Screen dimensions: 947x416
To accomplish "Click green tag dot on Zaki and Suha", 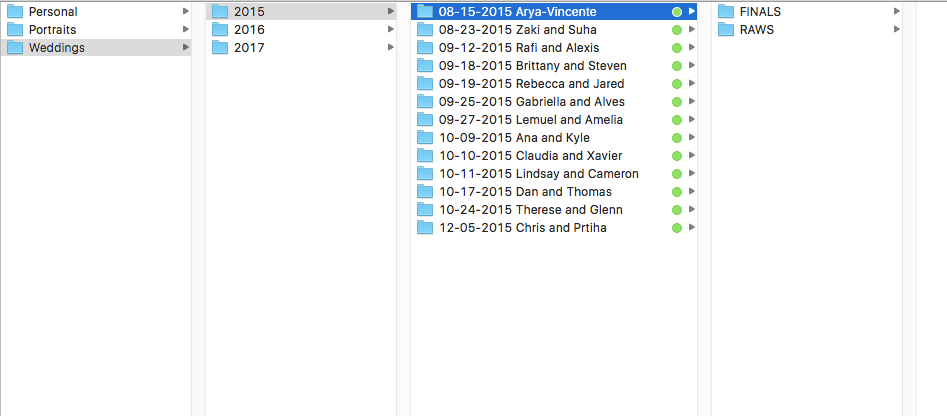I will pyautogui.click(x=676, y=30).
